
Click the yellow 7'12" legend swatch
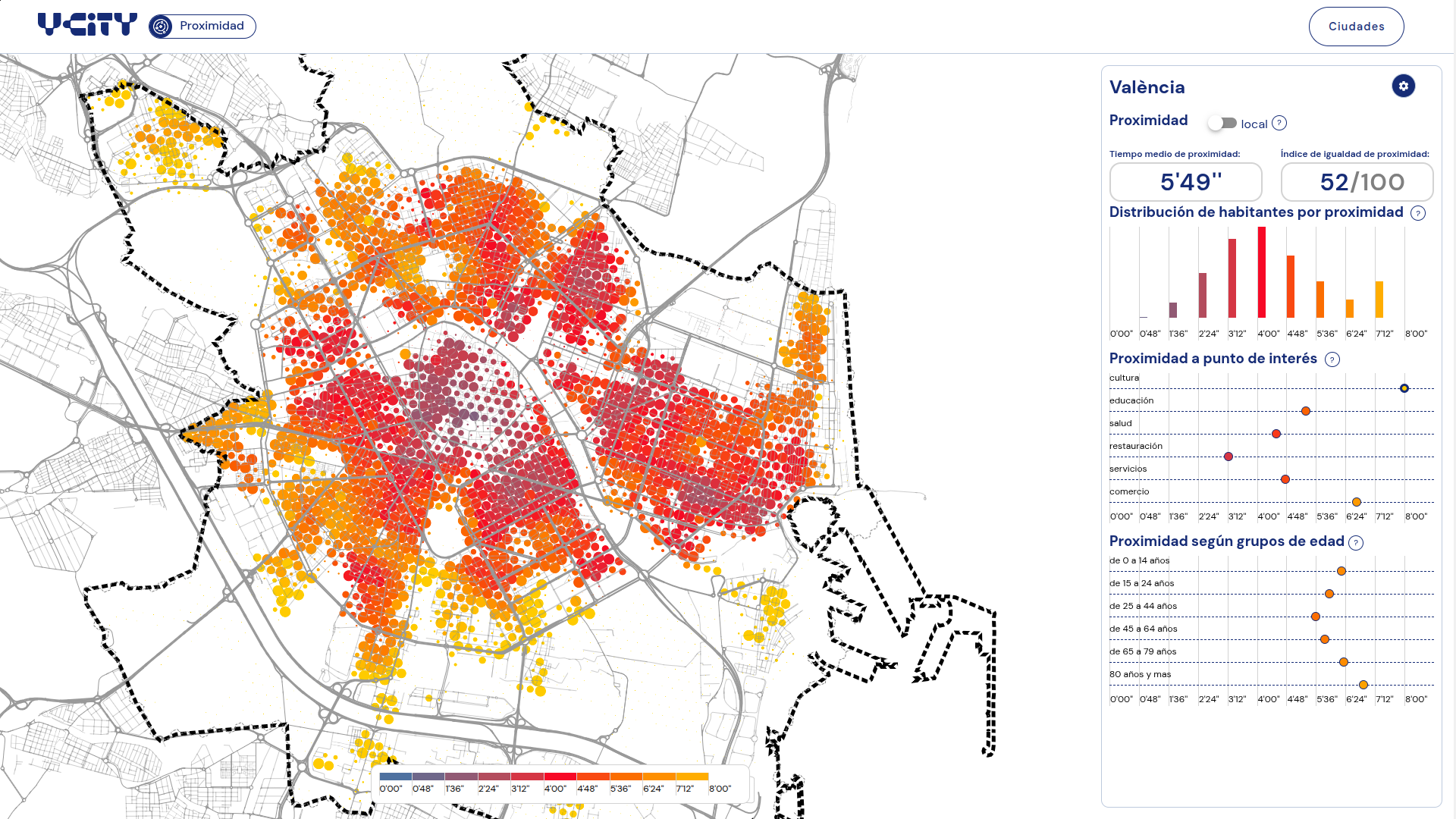[x=692, y=777]
